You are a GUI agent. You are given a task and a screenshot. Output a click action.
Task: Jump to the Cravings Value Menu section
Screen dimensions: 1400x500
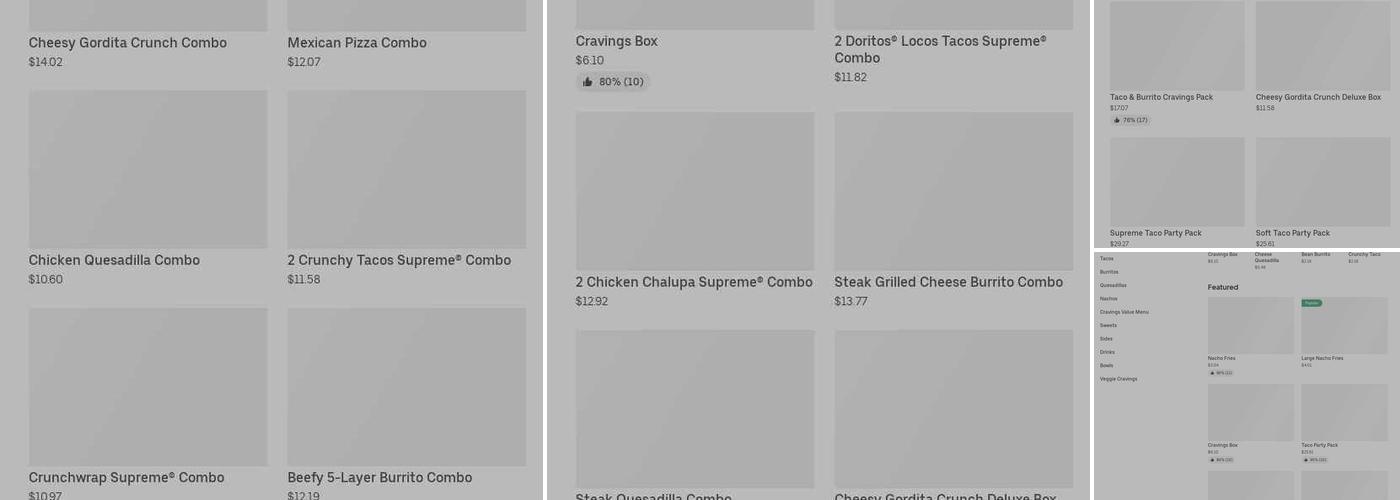[x=1124, y=312]
